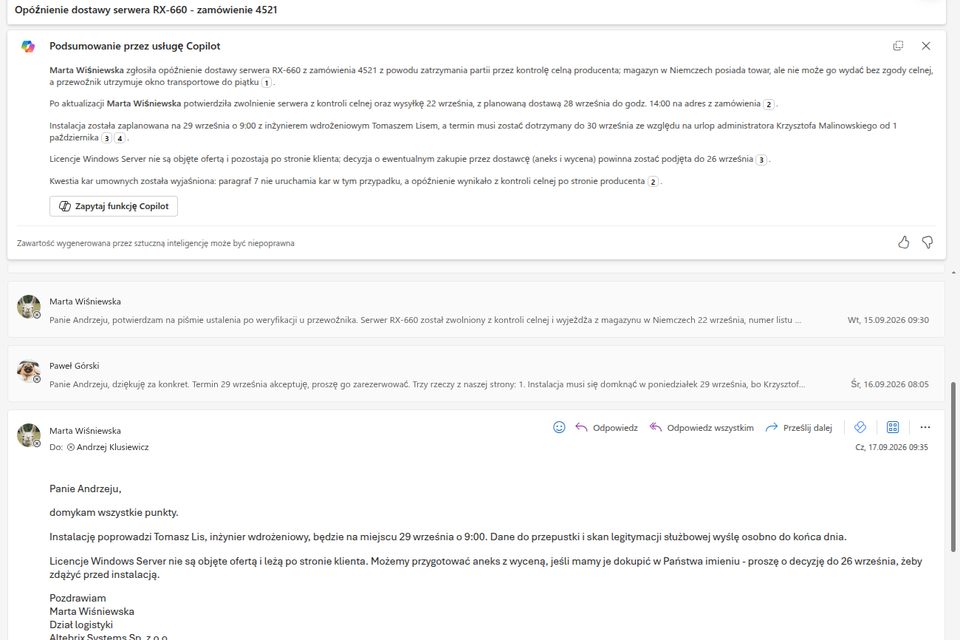Reply with the Odpowiedz button
The width and height of the screenshot is (960, 640).
click(606, 427)
